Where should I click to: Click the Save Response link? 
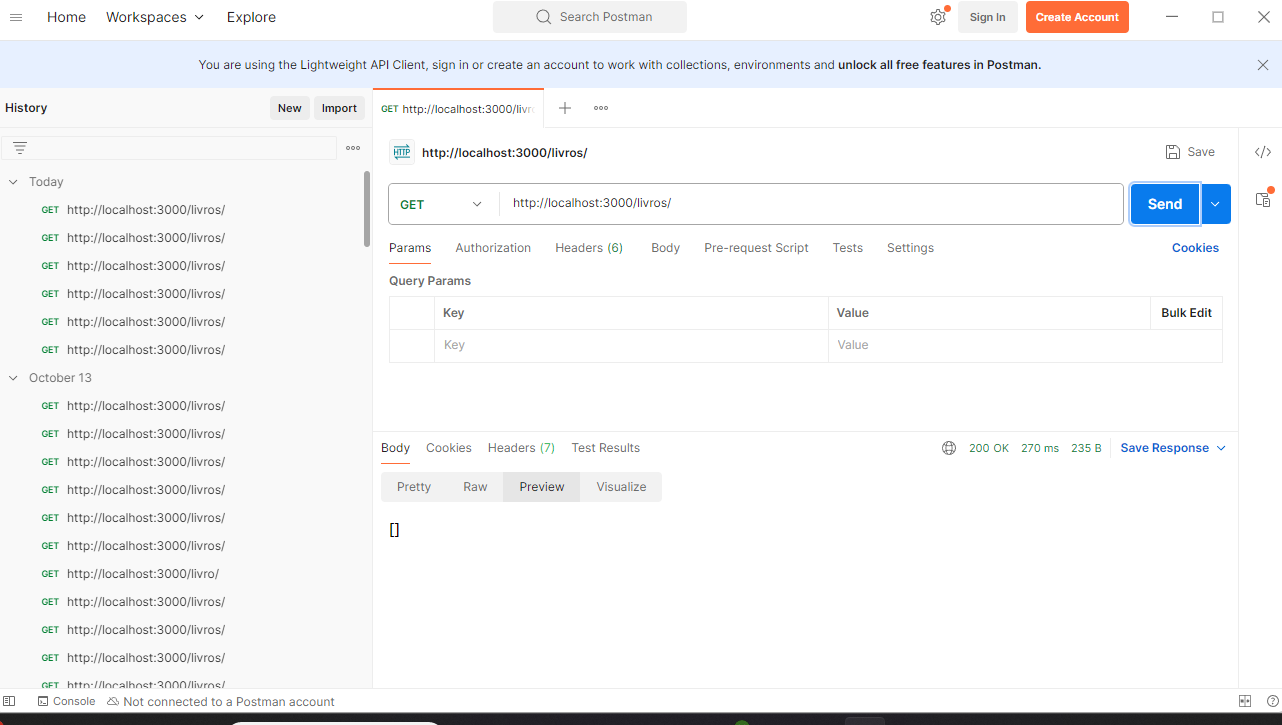coord(1164,448)
